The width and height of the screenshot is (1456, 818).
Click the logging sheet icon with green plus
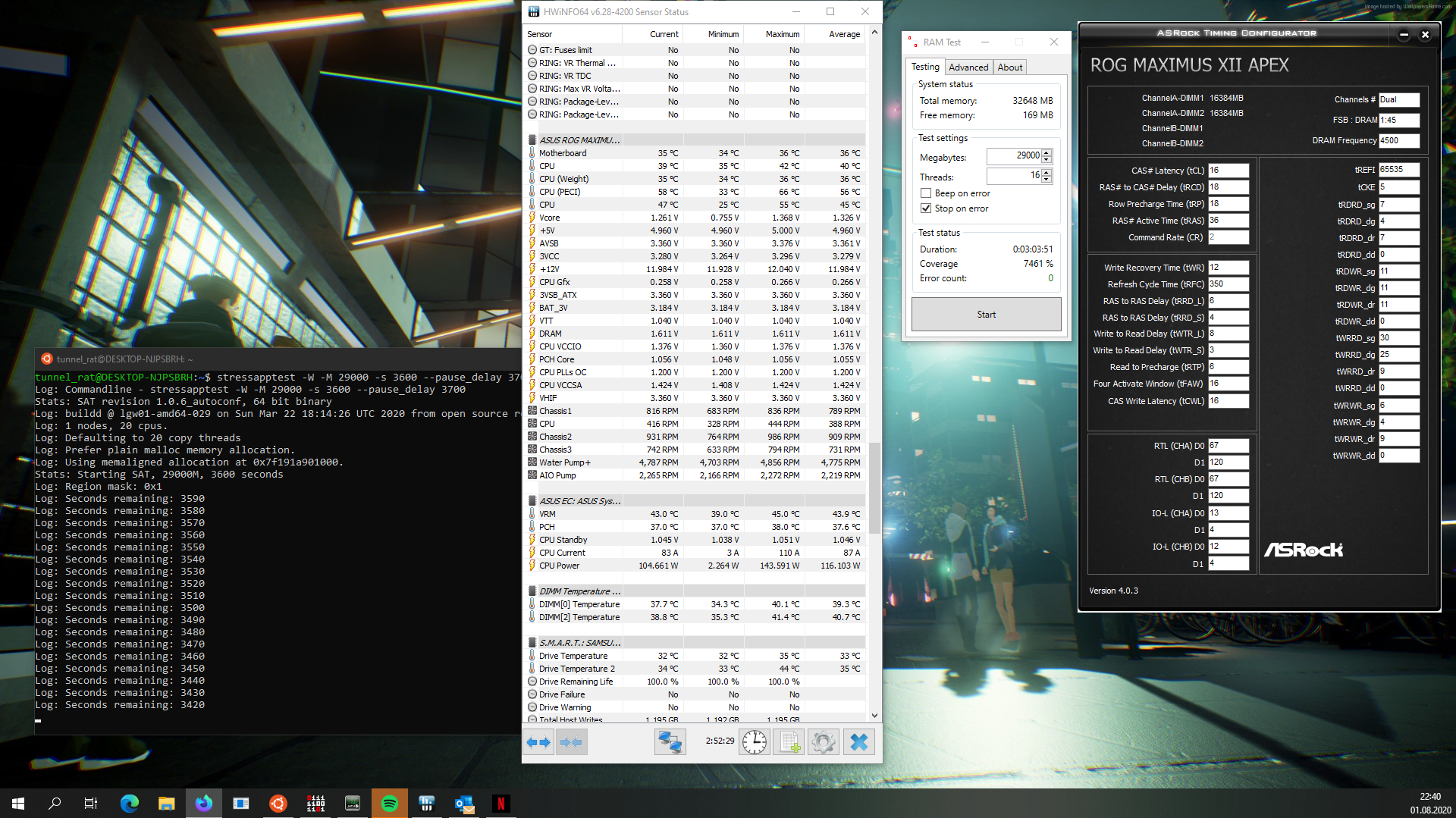(789, 742)
